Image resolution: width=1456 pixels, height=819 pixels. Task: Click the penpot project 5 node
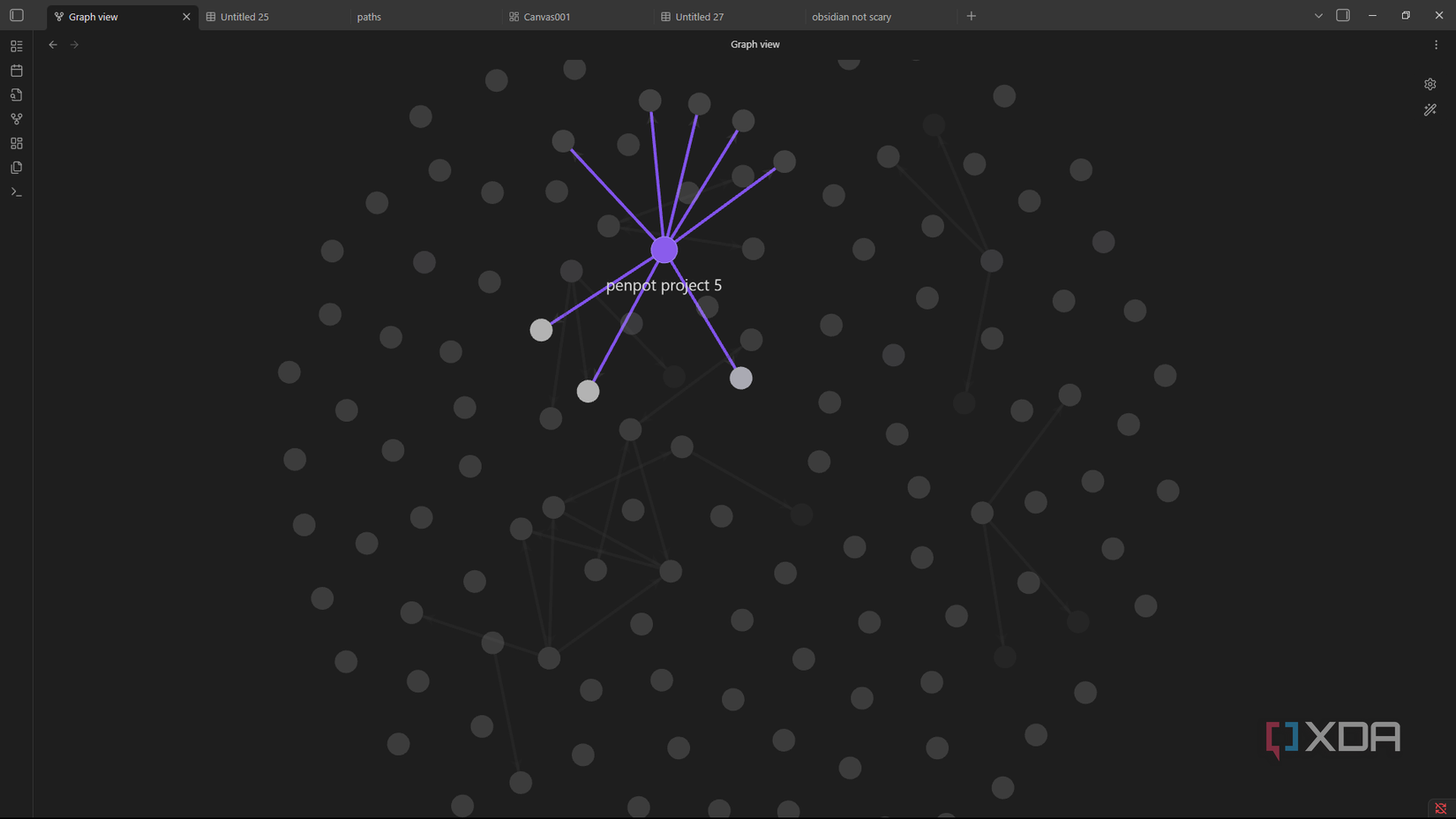pyautogui.click(x=664, y=250)
